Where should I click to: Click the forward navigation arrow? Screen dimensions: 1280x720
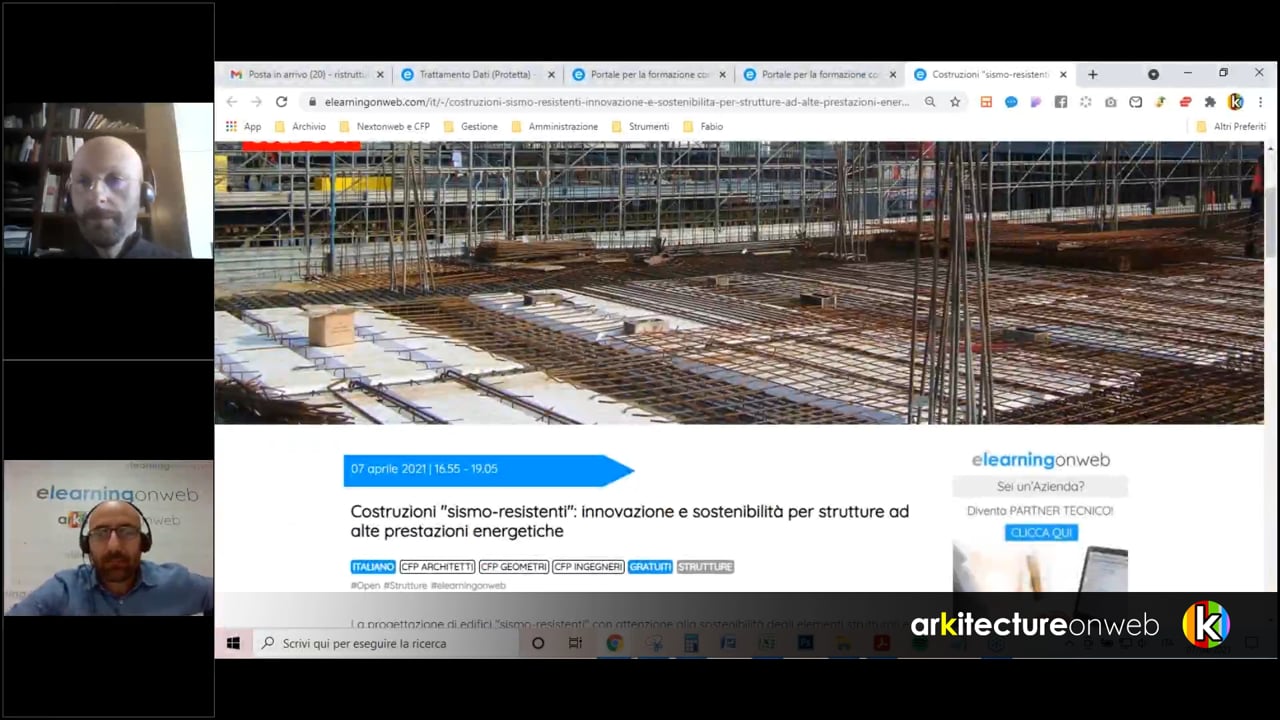point(256,102)
